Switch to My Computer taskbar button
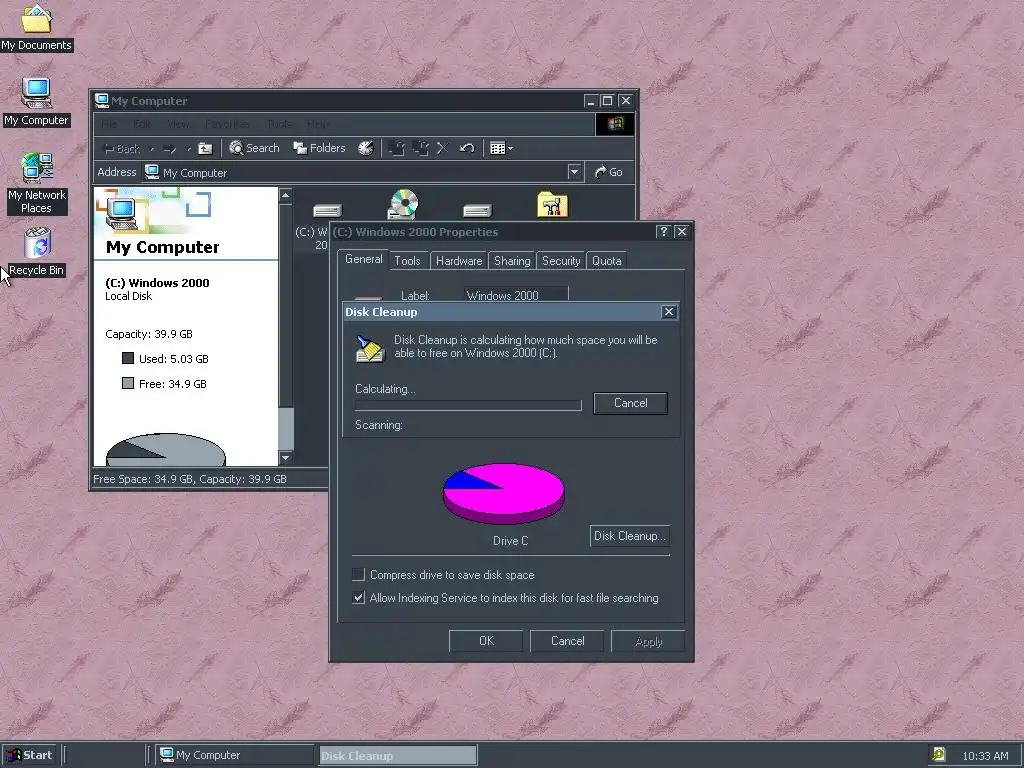 pos(234,755)
